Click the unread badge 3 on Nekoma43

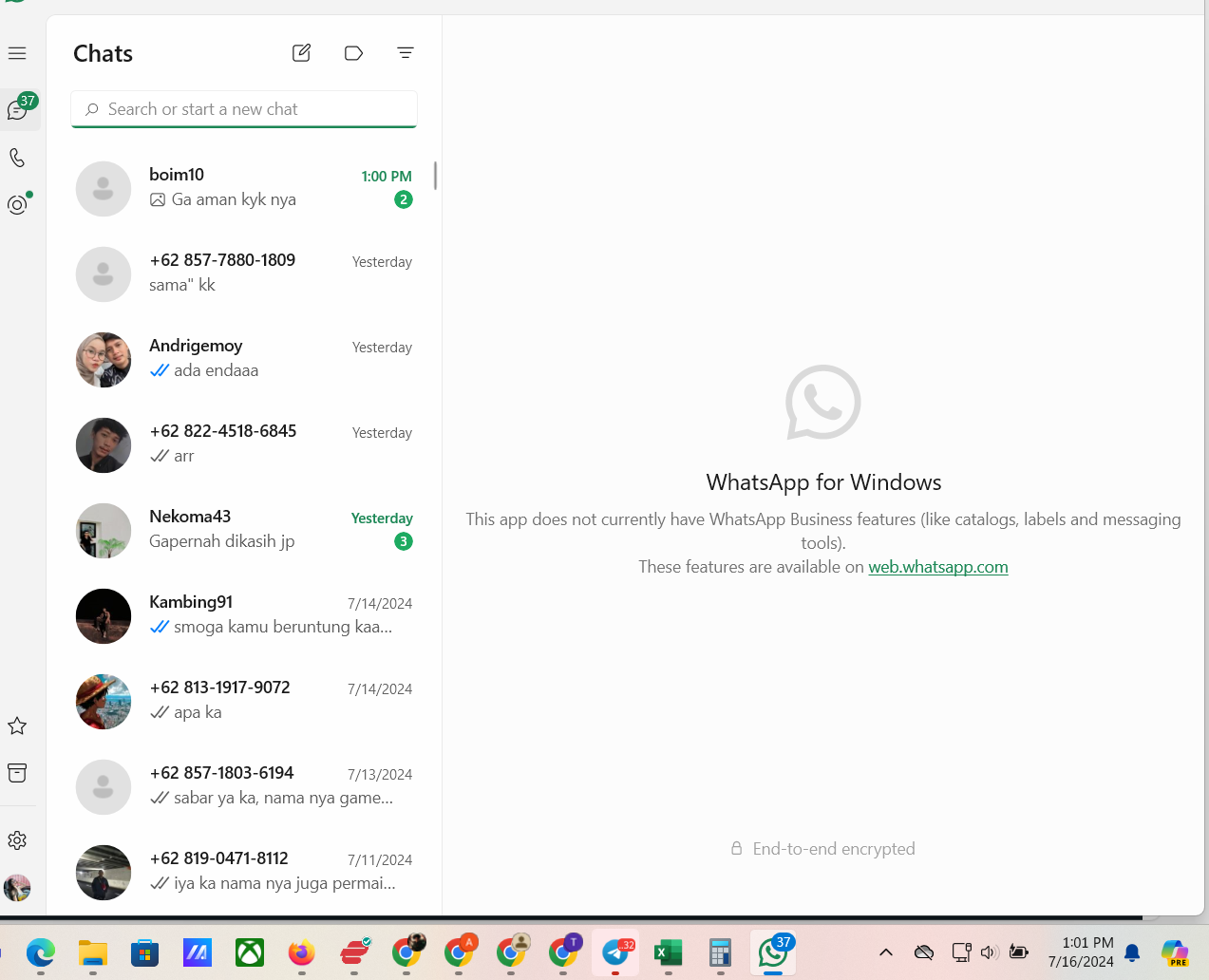(404, 541)
